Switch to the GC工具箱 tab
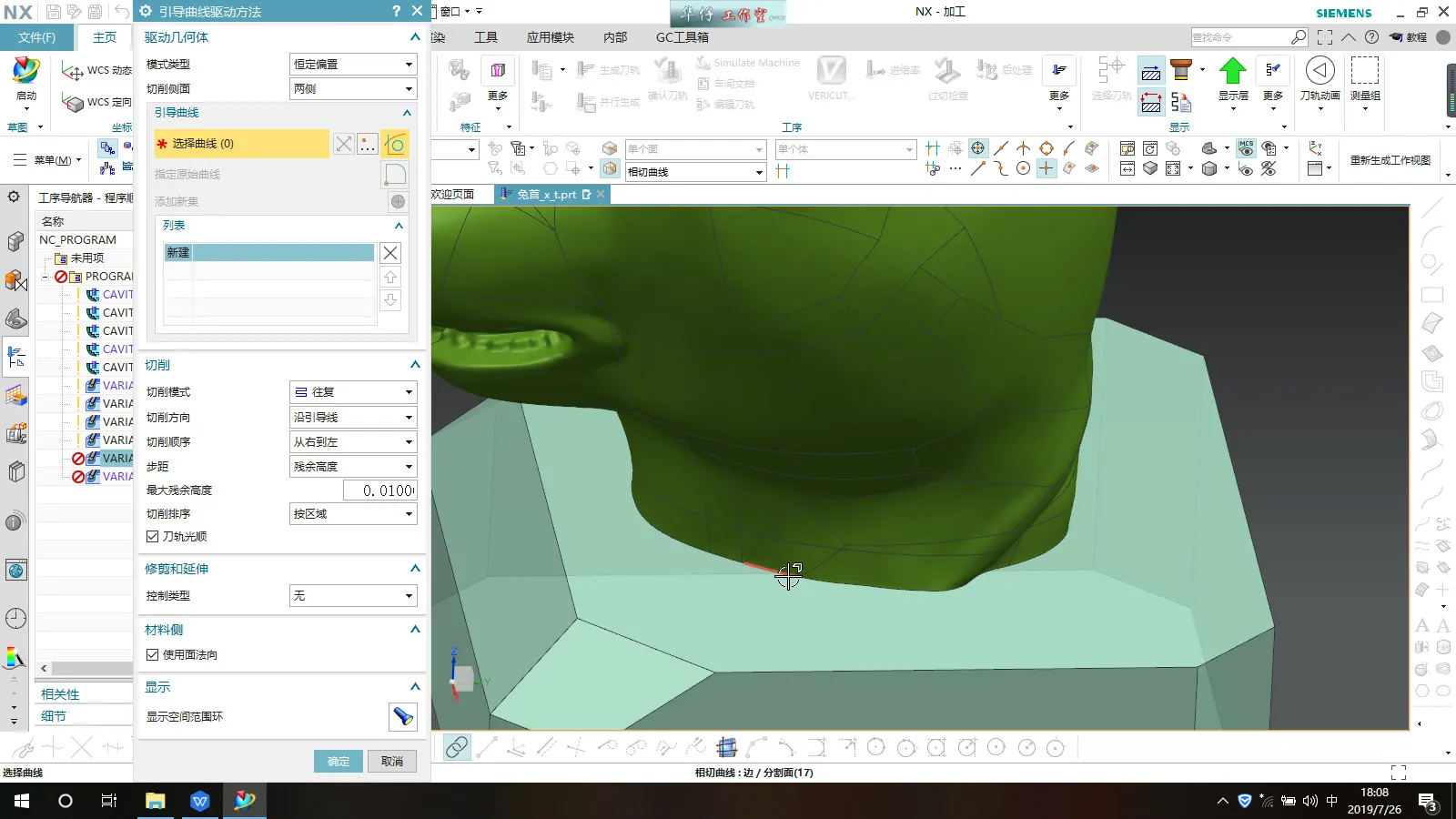The height and width of the screenshot is (819, 1456). tap(682, 37)
